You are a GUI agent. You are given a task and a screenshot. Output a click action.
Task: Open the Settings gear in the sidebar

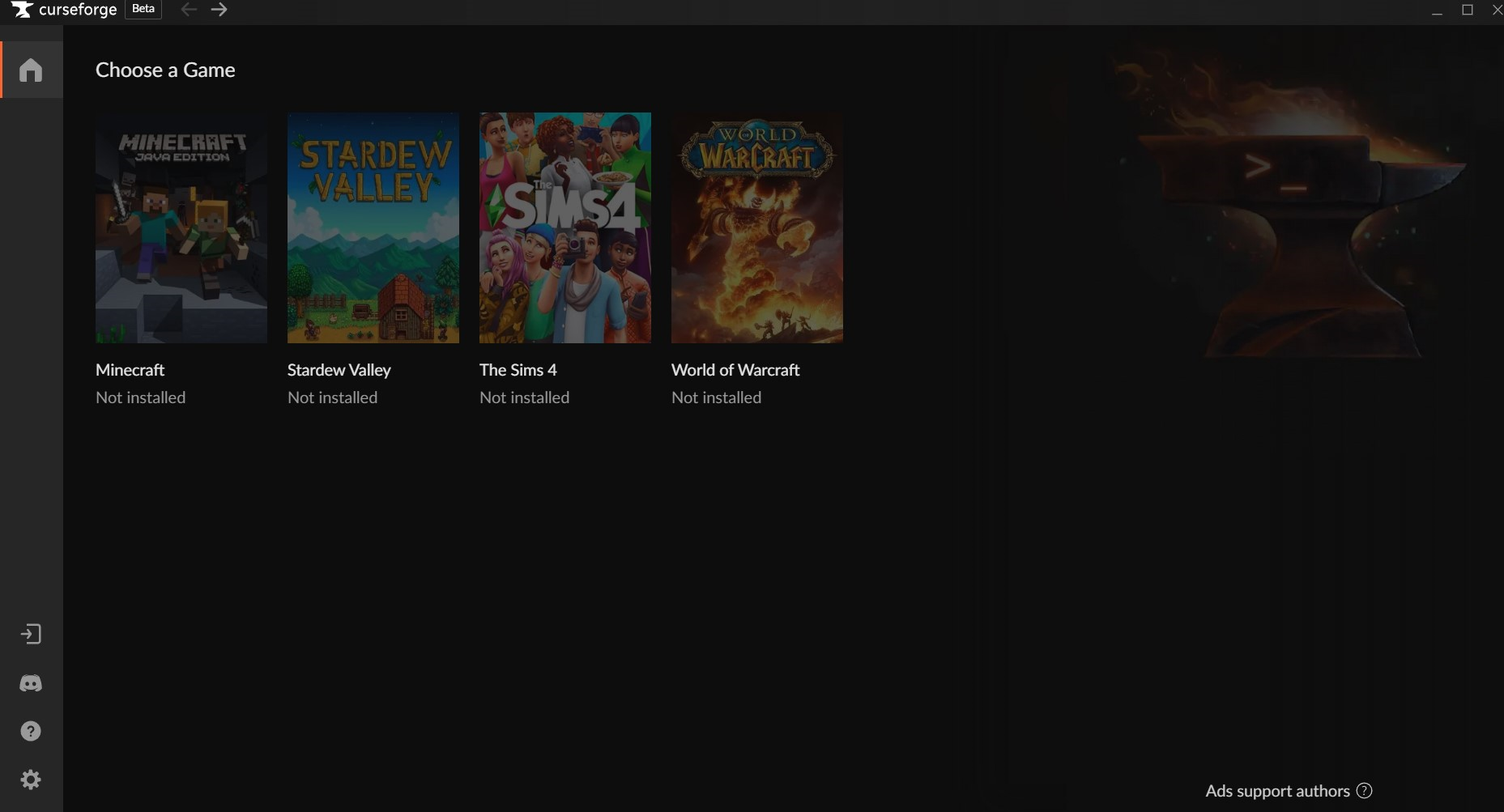tap(30, 780)
